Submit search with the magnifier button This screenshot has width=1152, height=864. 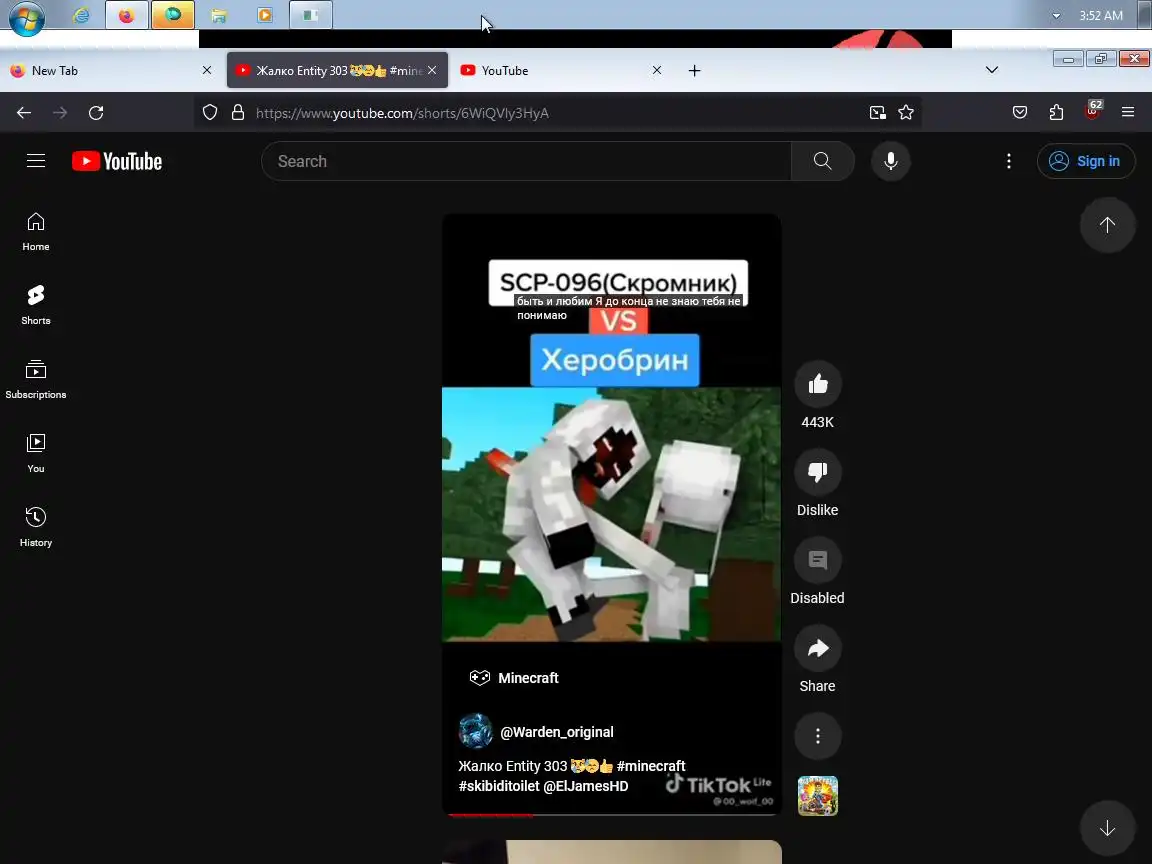pyautogui.click(x=823, y=161)
